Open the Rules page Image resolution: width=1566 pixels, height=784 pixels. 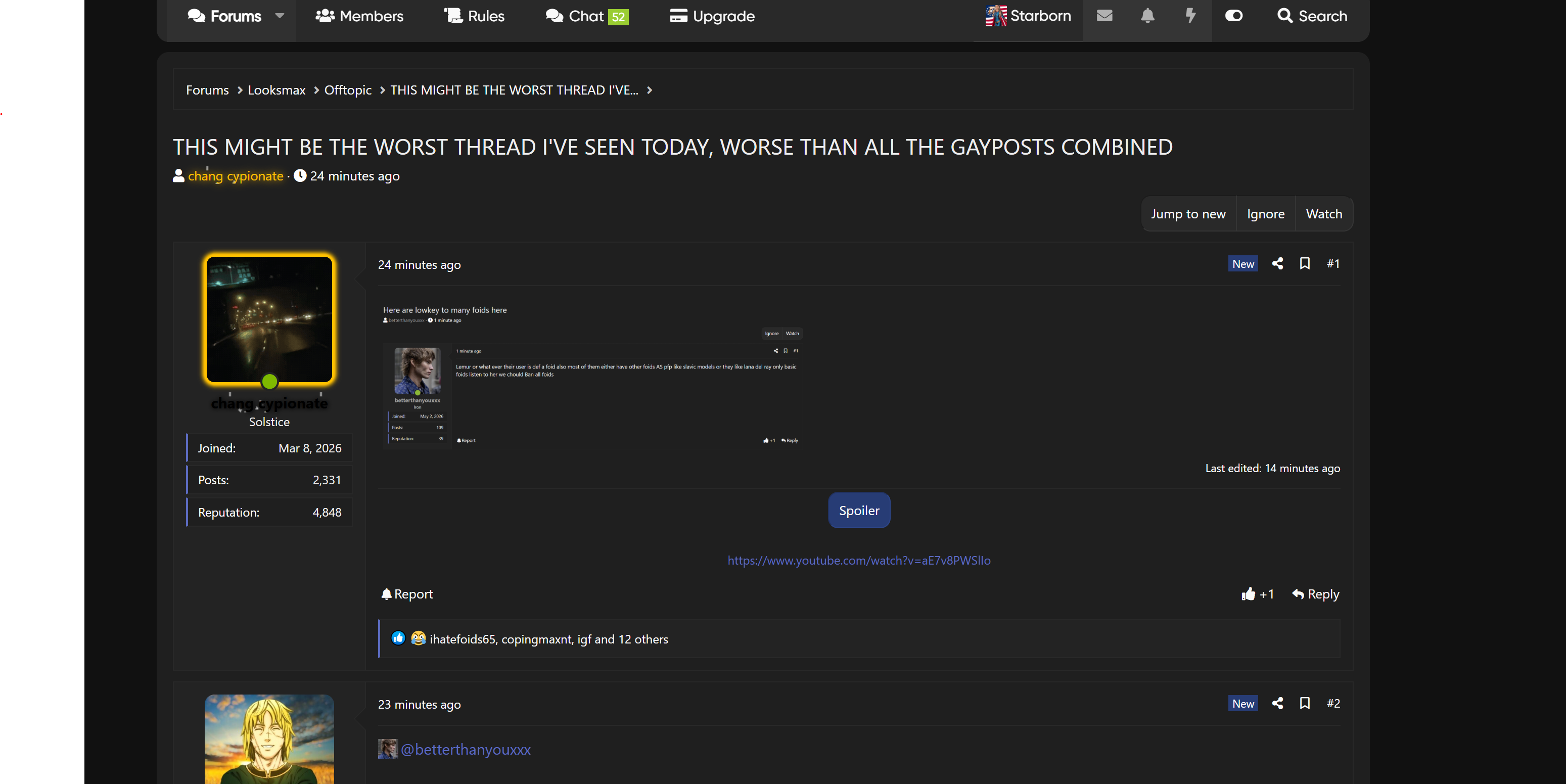(x=474, y=16)
